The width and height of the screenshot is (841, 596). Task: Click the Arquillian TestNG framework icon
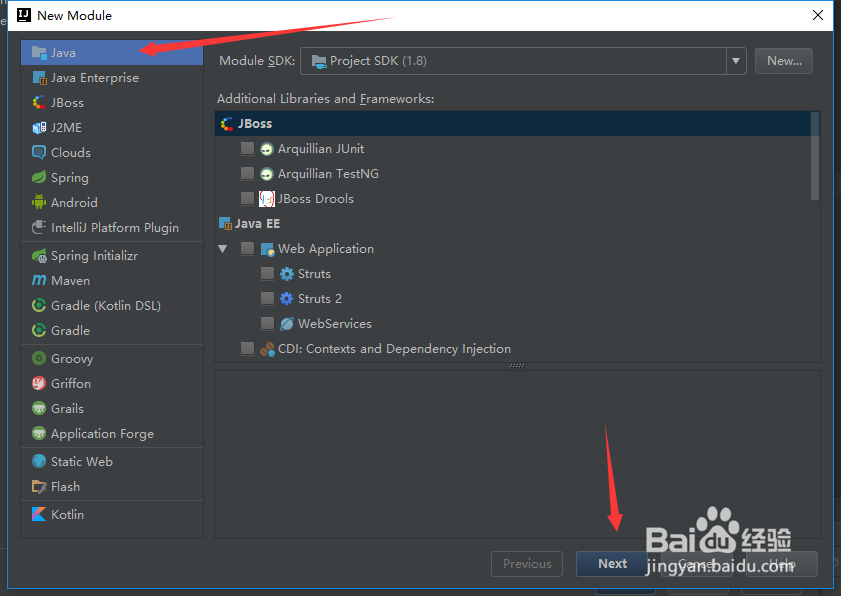tap(267, 174)
